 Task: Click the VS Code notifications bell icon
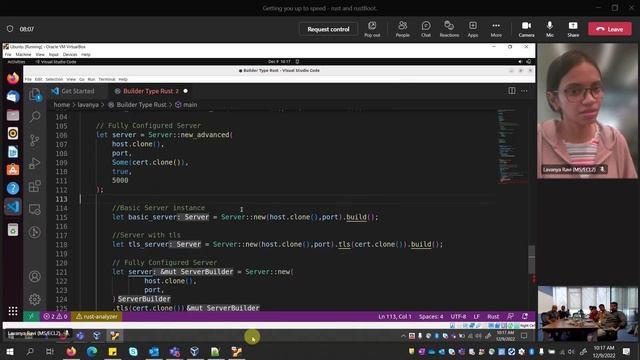(x=525, y=316)
